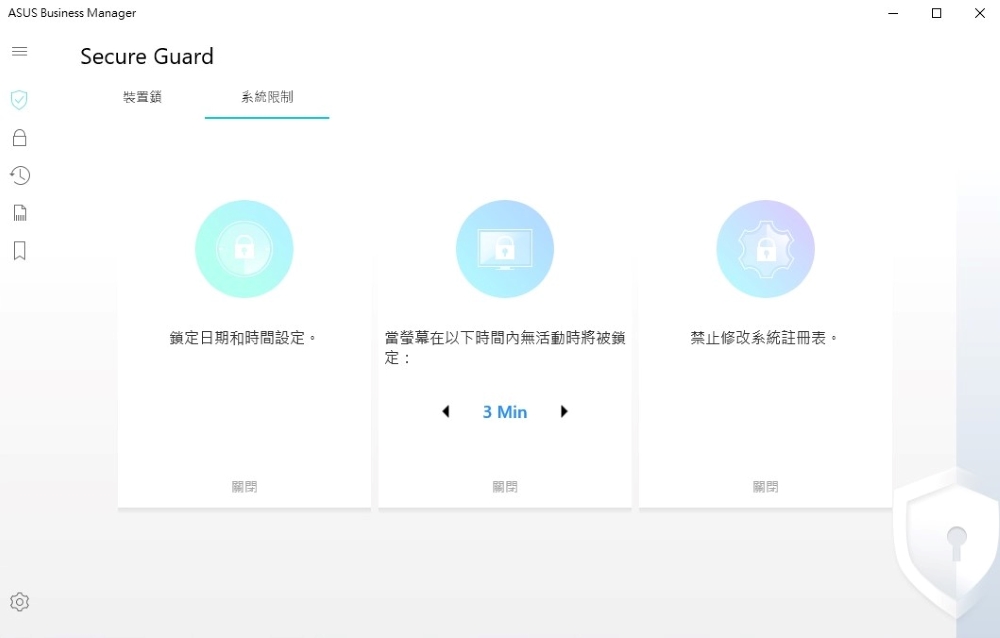Minimize the ASUS Business Manager window
Viewport: 1000px width, 638px height.
tap(893, 13)
